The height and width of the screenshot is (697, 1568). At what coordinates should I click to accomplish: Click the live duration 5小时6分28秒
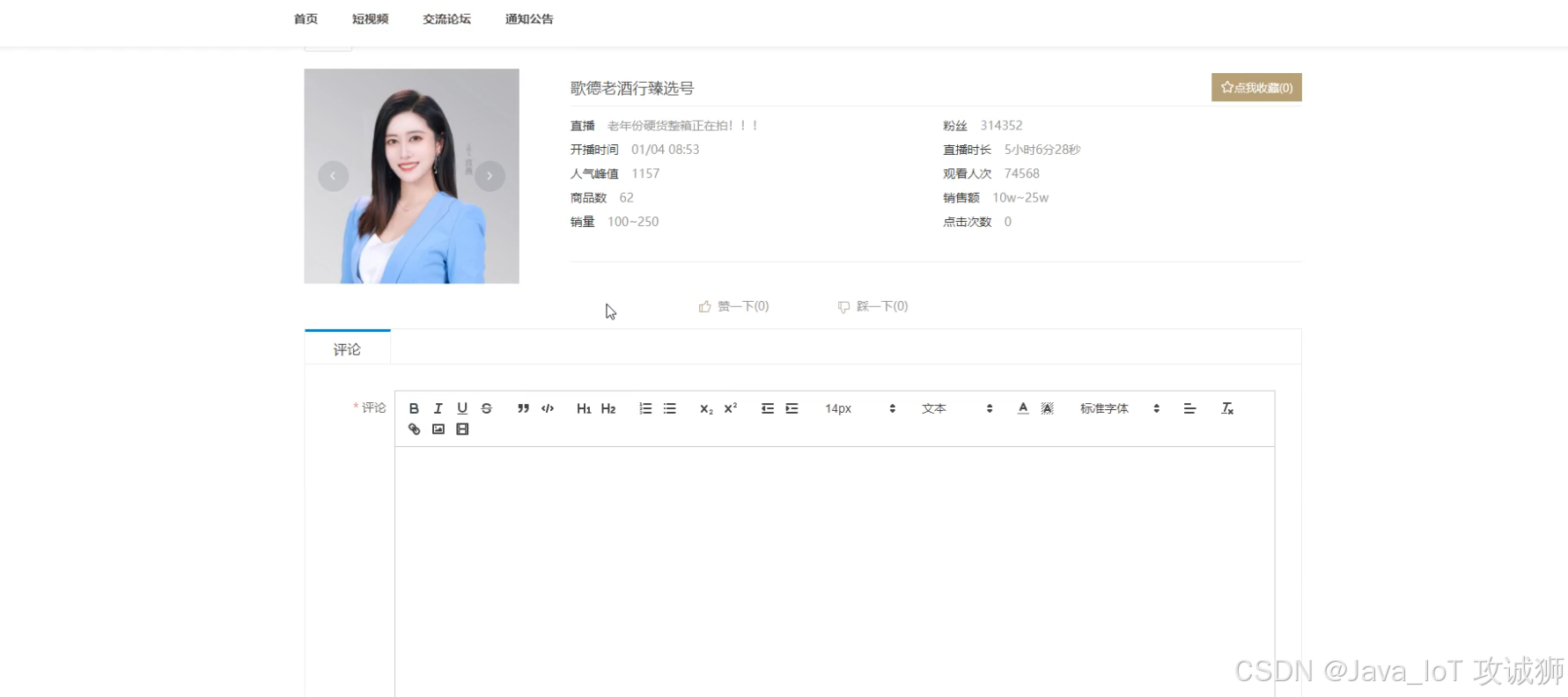click(1042, 150)
